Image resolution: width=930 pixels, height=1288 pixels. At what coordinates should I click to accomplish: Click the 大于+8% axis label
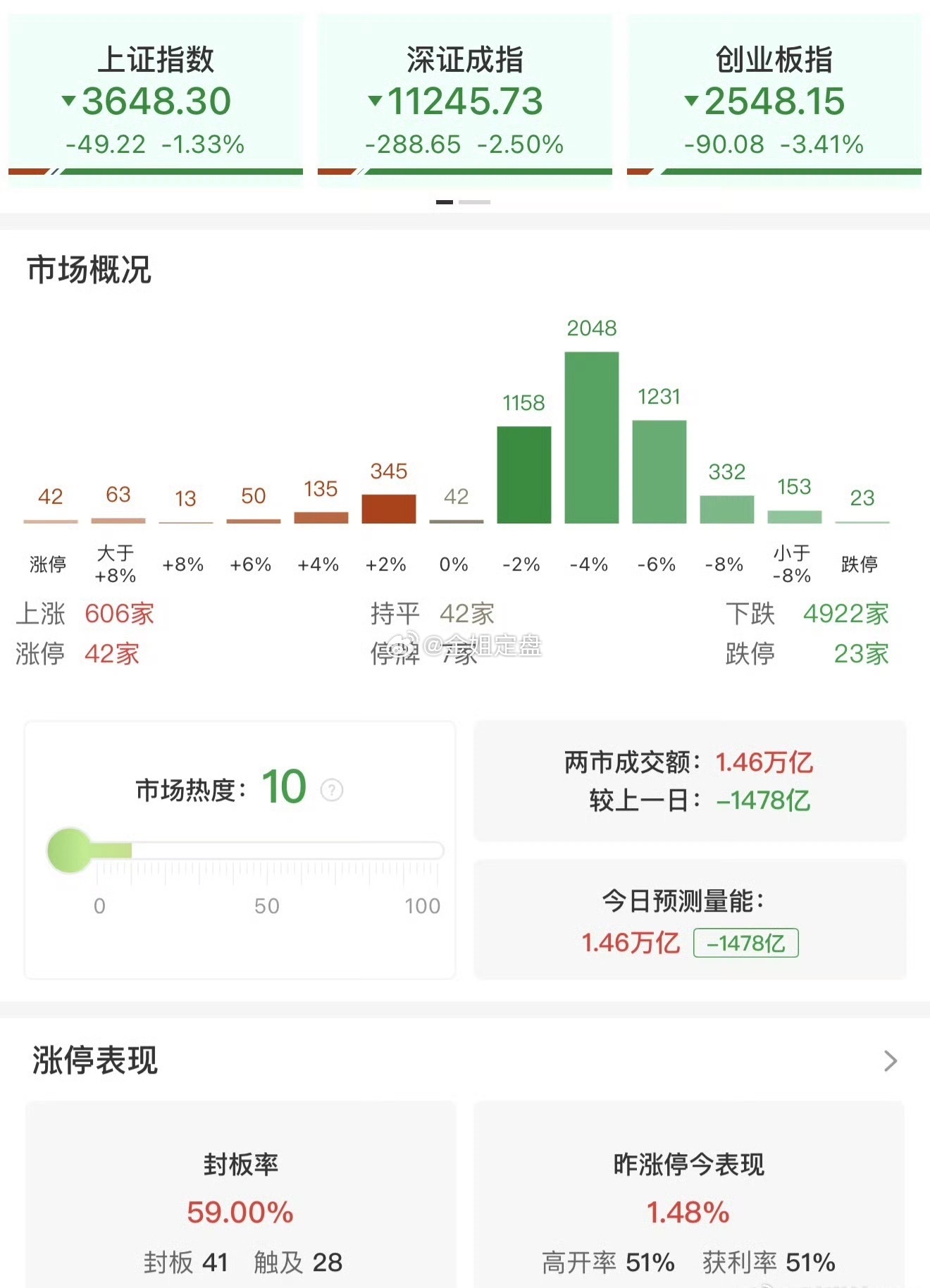[x=116, y=564]
